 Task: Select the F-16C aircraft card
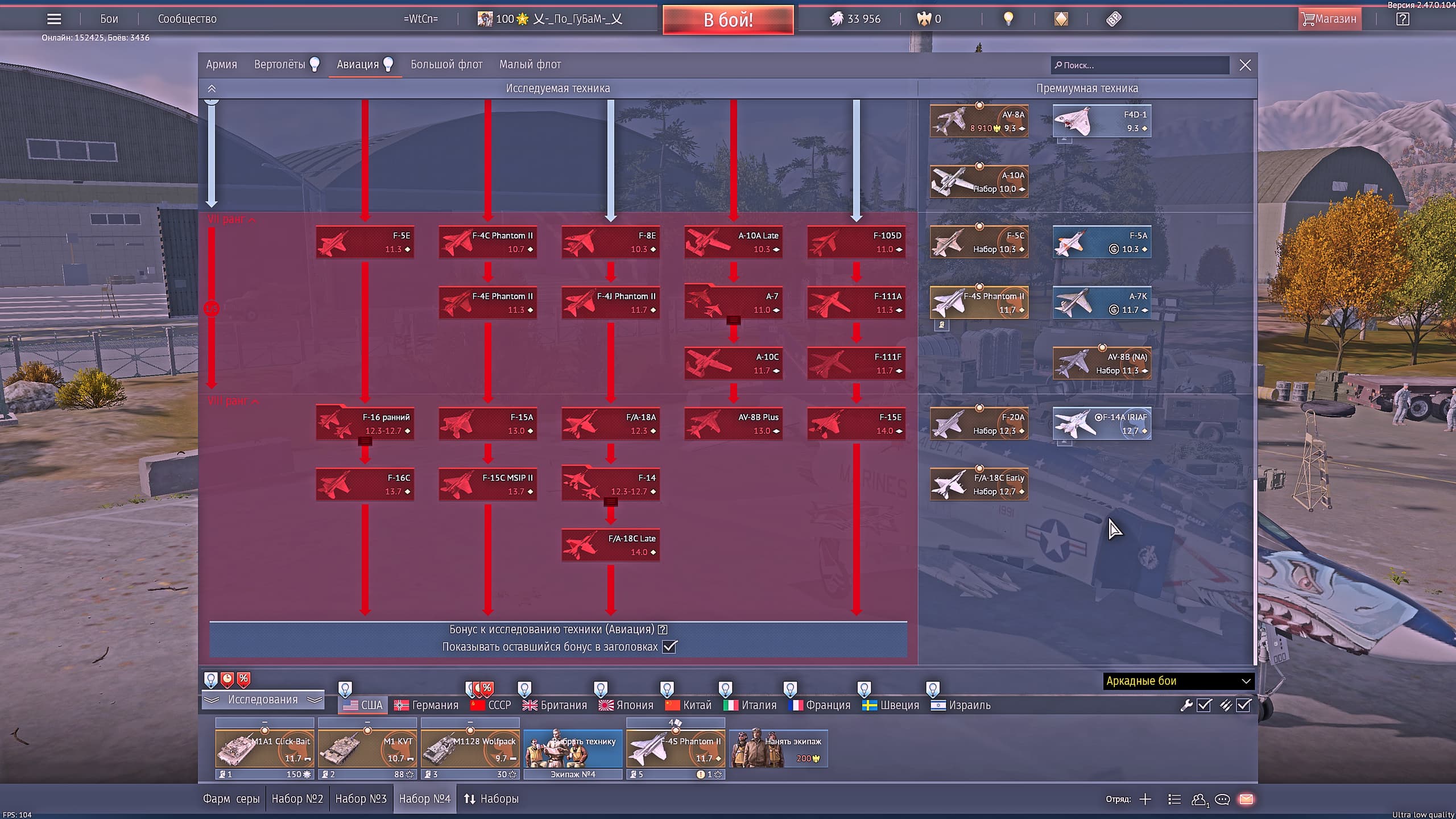(x=365, y=485)
